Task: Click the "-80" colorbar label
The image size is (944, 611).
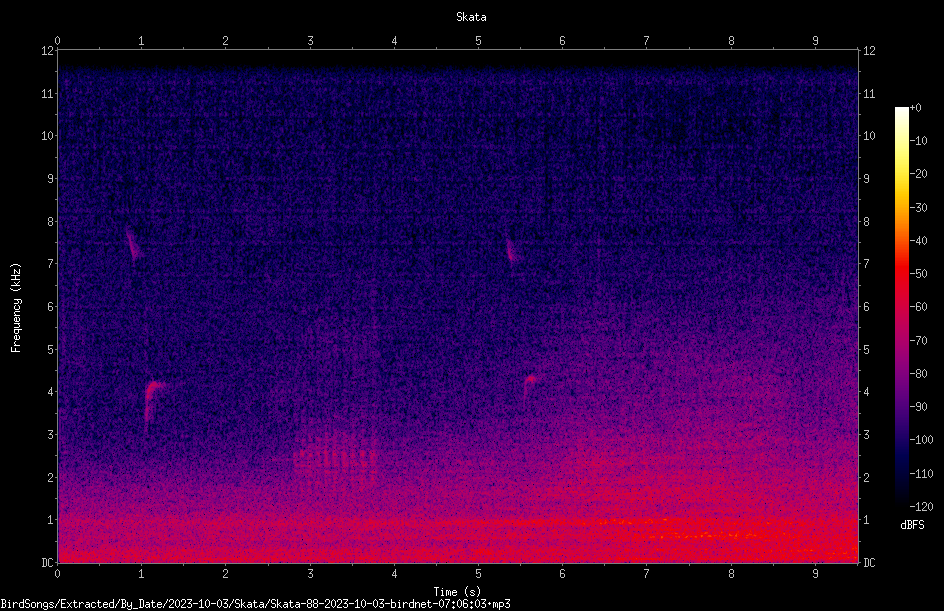Action: [x=918, y=373]
